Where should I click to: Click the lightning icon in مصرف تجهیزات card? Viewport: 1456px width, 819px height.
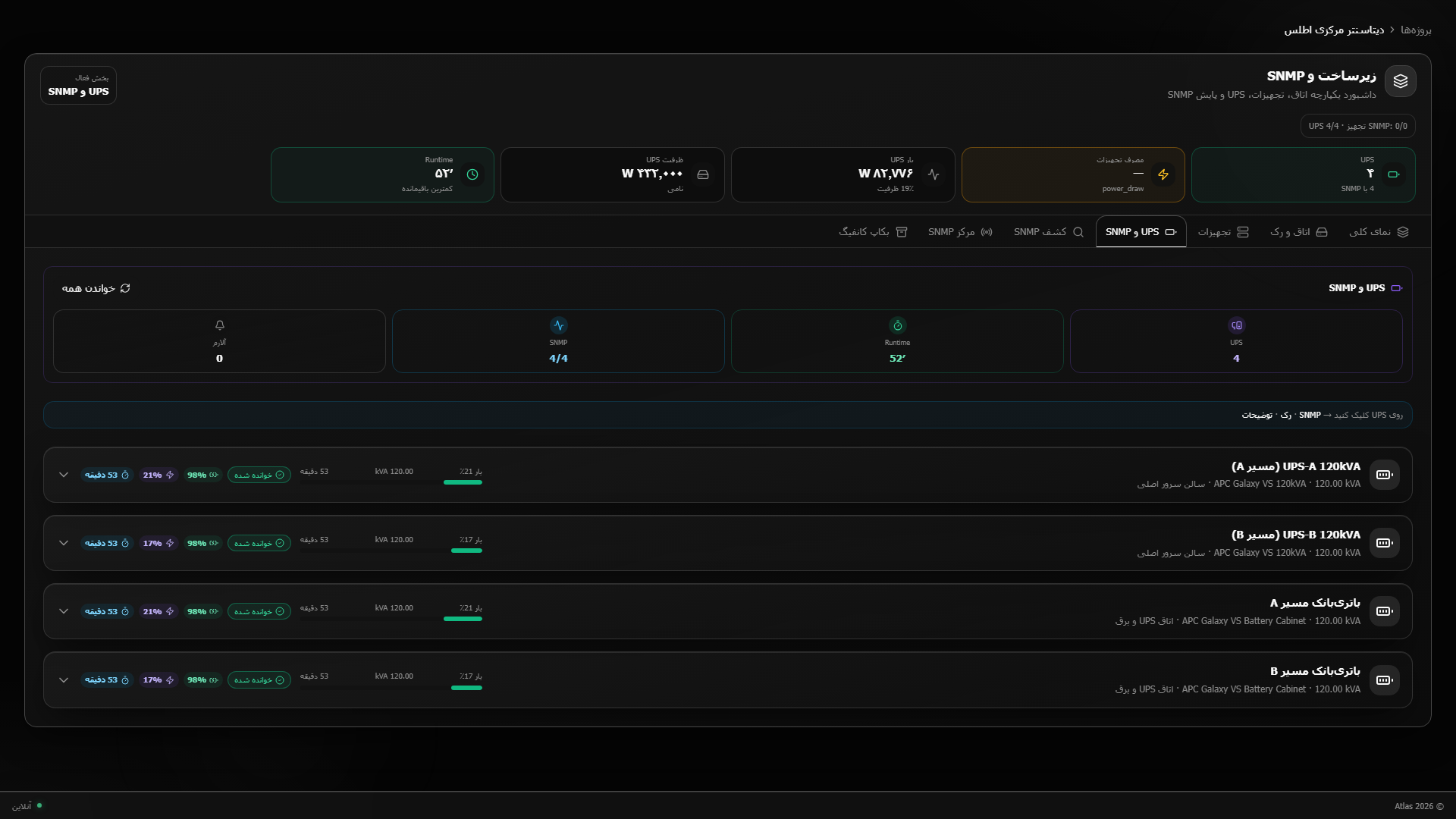tap(1163, 174)
